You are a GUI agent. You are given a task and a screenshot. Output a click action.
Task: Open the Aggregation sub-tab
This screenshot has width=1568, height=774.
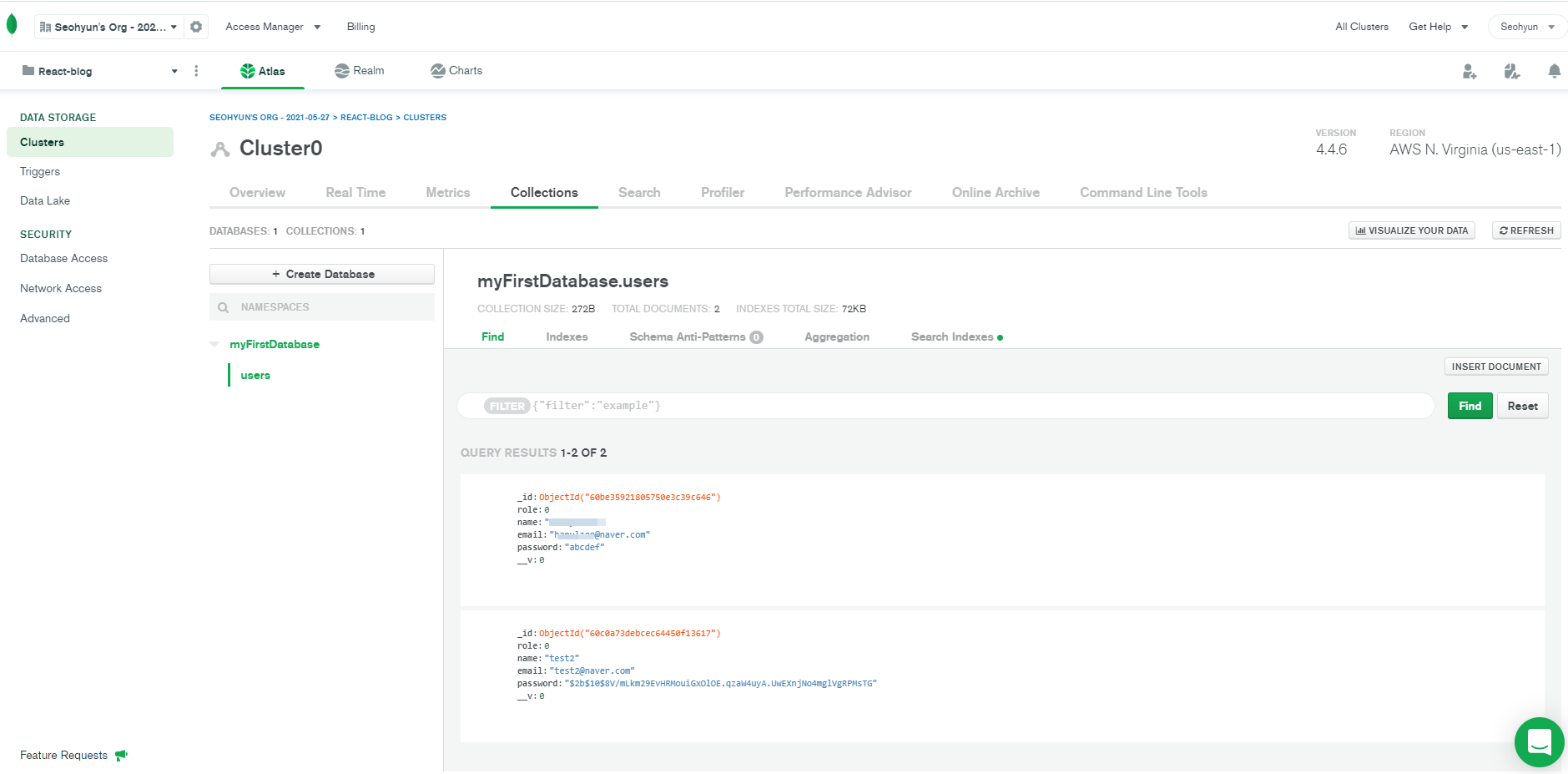pyautogui.click(x=837, y=336)
